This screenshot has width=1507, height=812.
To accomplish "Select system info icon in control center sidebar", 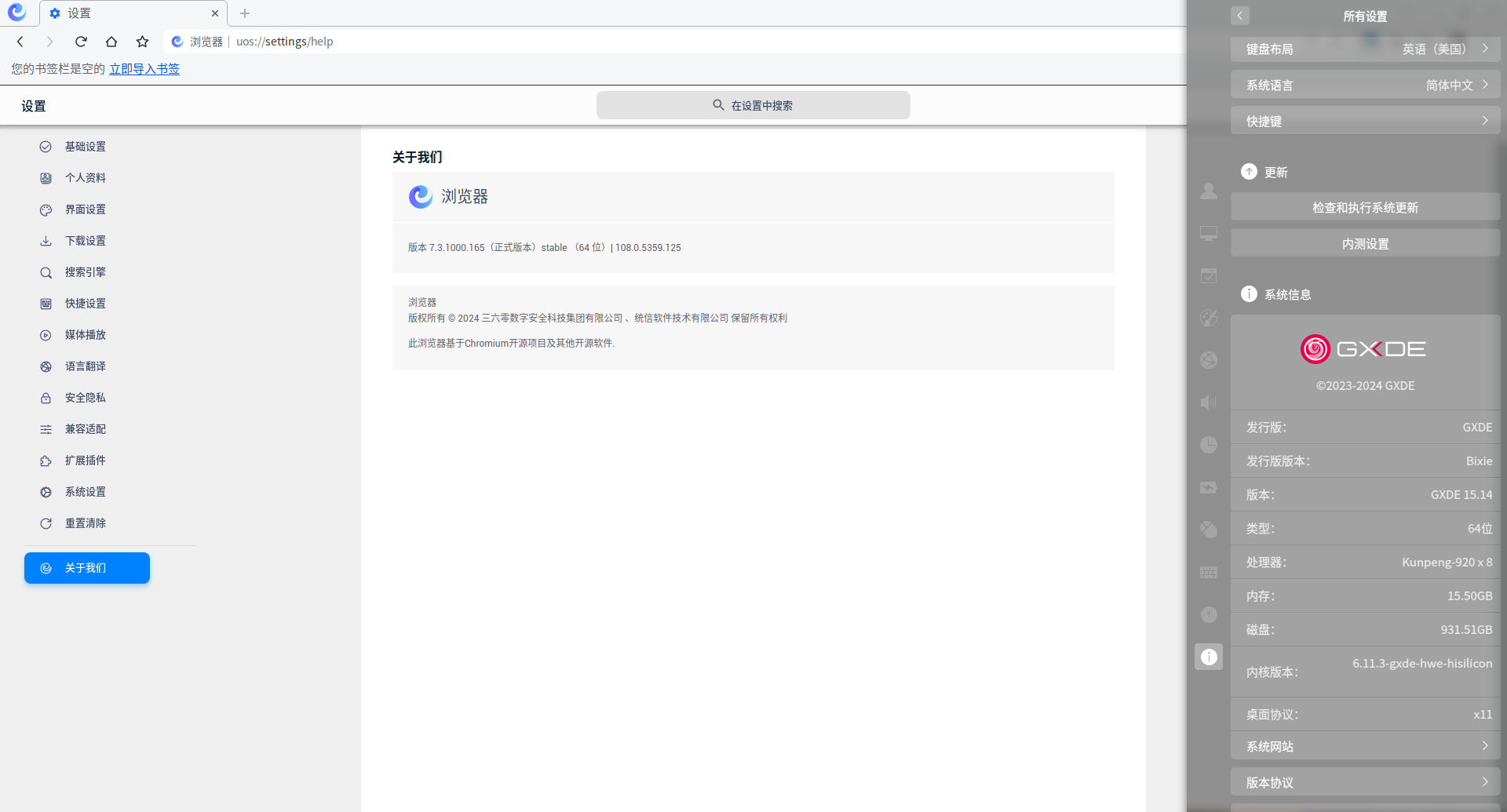I will click(1209, 657).
